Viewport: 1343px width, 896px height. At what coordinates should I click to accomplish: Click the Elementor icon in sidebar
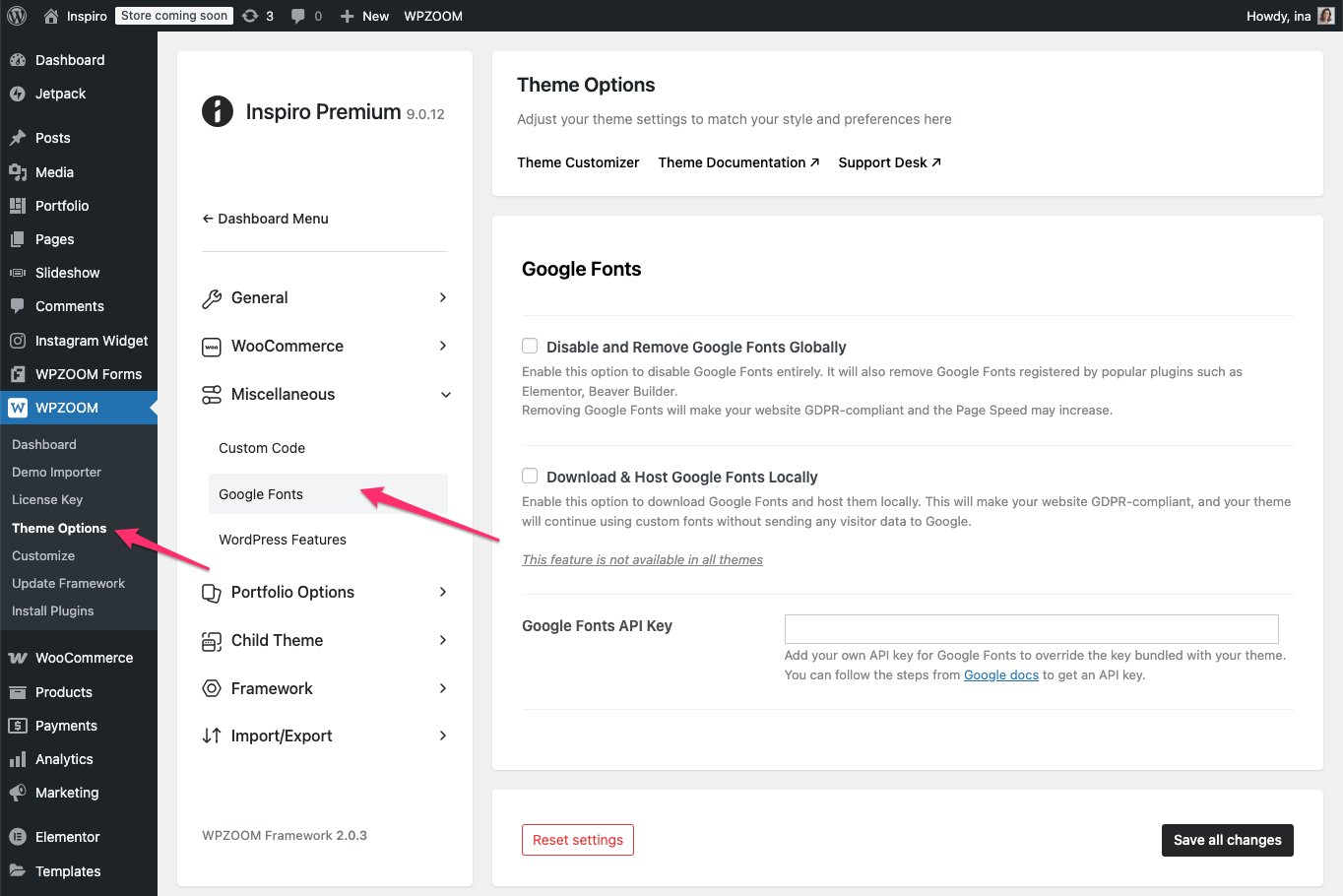pyautogui.click(x=17, y=837)
